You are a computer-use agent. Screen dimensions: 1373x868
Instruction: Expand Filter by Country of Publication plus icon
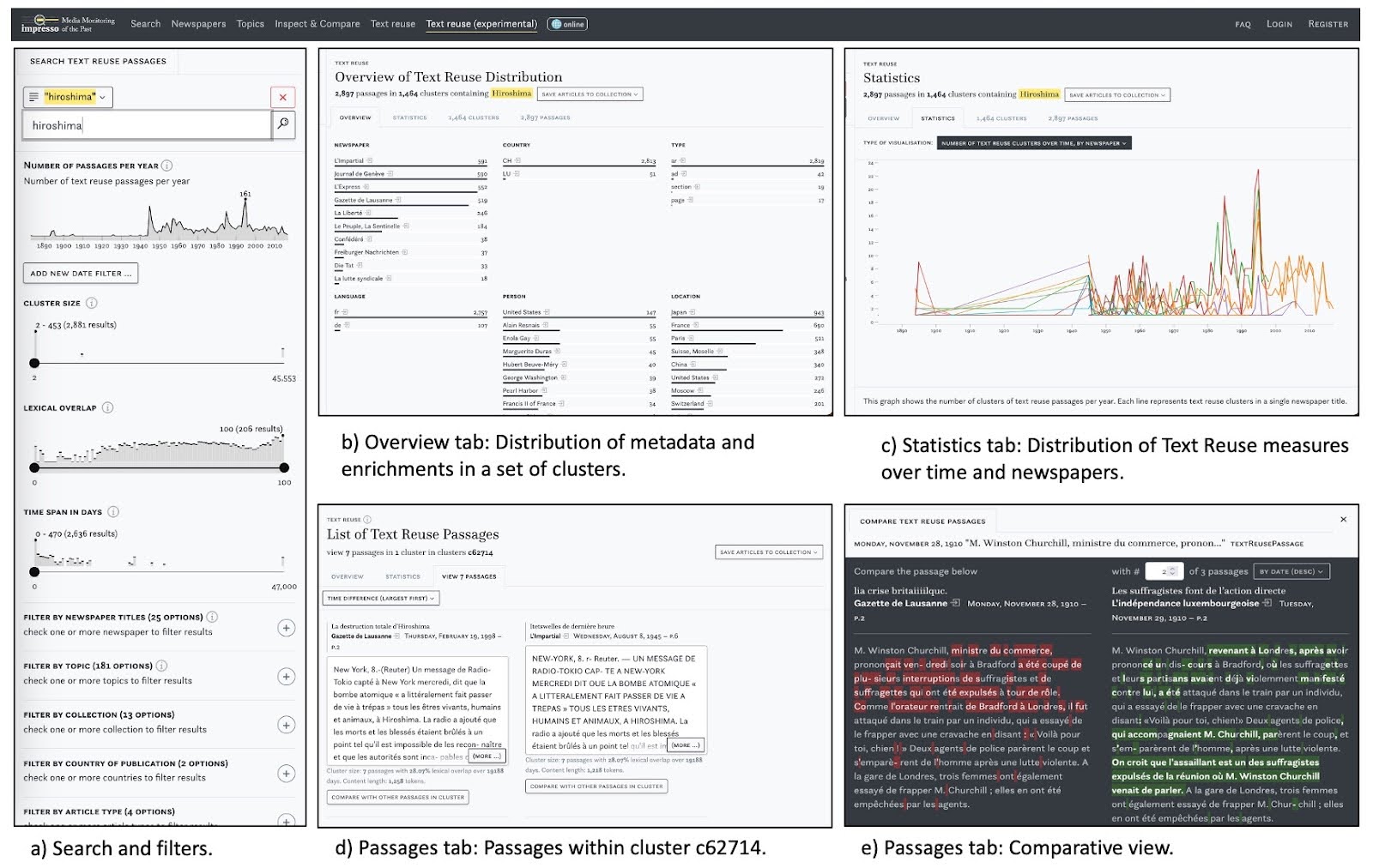287,774
